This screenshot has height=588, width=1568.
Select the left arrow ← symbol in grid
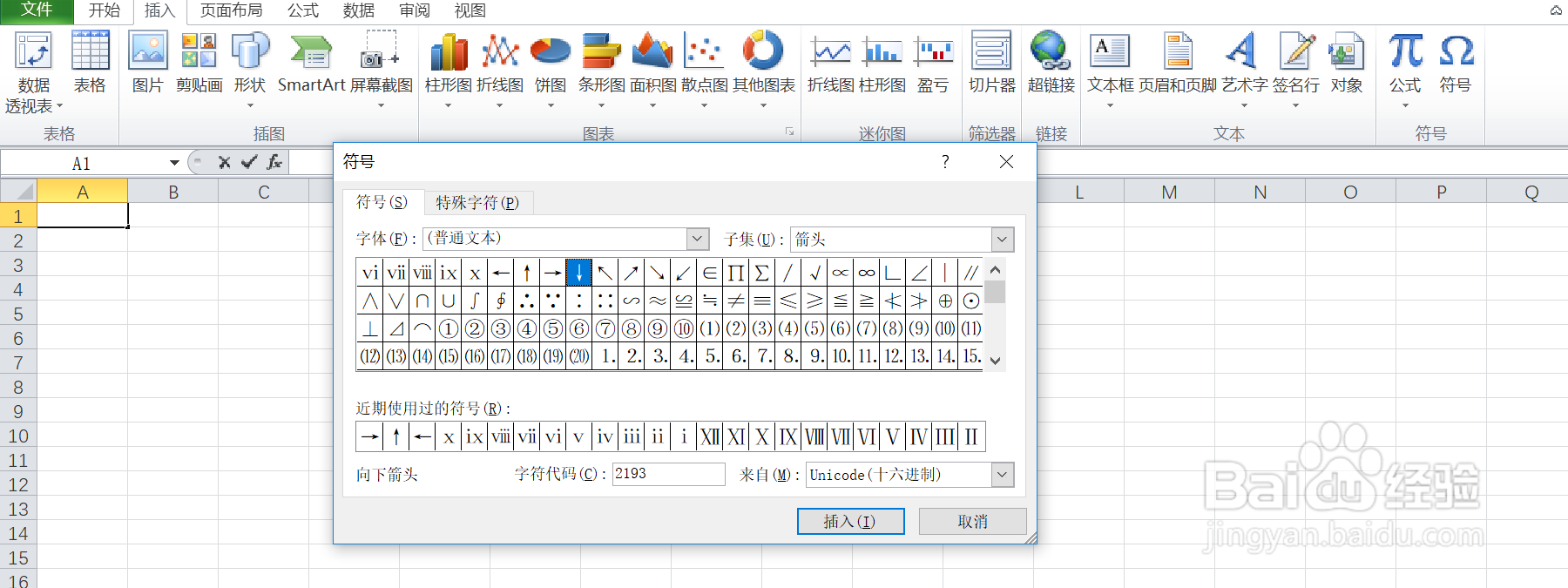(500, 273)
